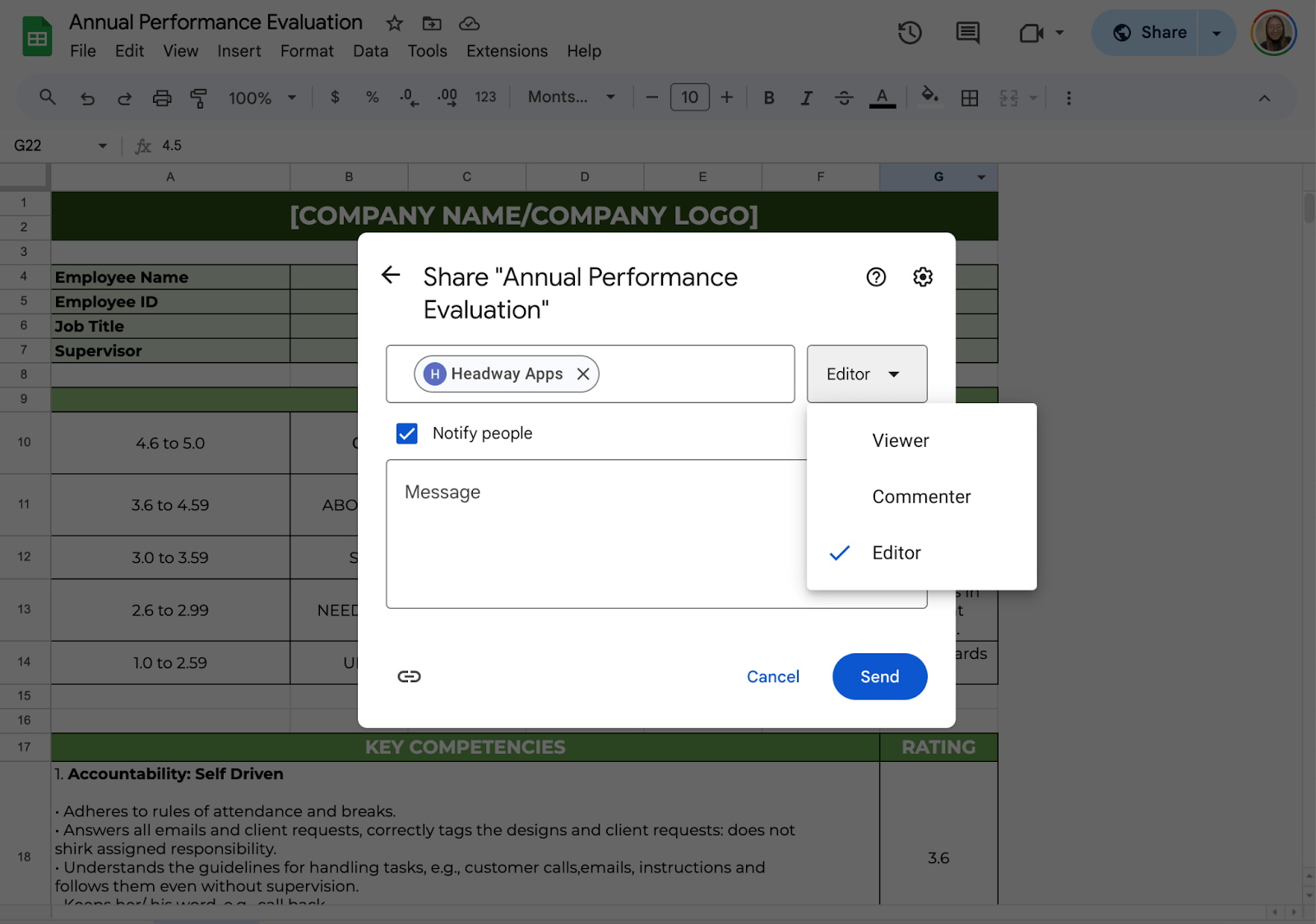Open the video call options arrow
This screenshot has width=1316, height=924.
[x=1059, y=33]
